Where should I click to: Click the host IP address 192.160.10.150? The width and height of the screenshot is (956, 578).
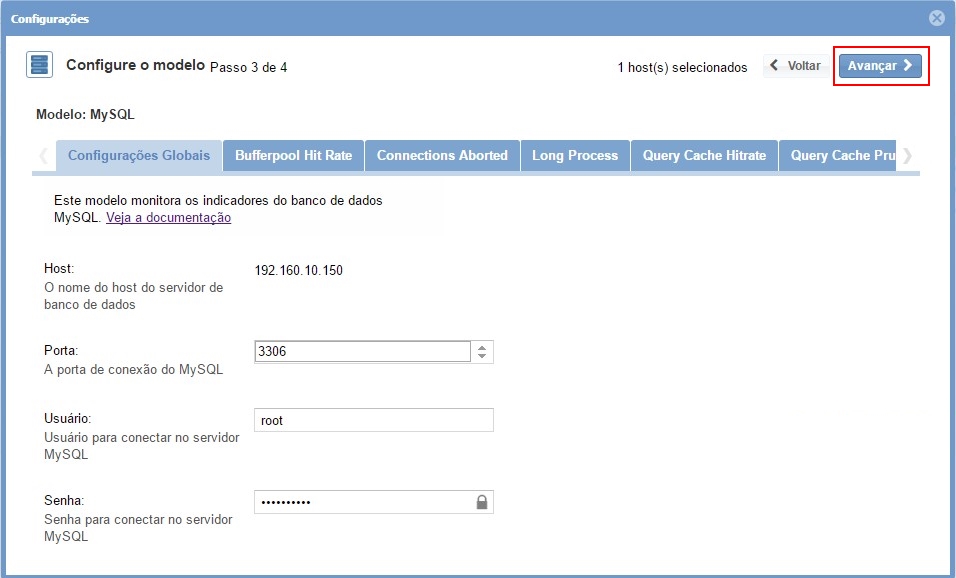point(299,270)
